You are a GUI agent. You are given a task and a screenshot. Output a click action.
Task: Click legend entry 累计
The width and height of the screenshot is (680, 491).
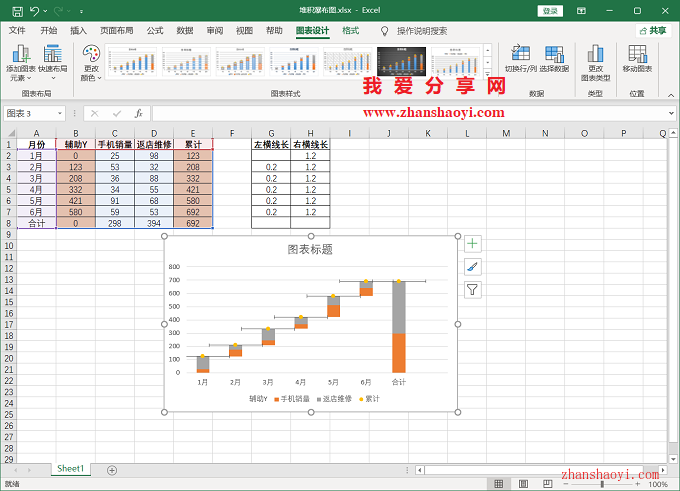click(x=369, y=399)
